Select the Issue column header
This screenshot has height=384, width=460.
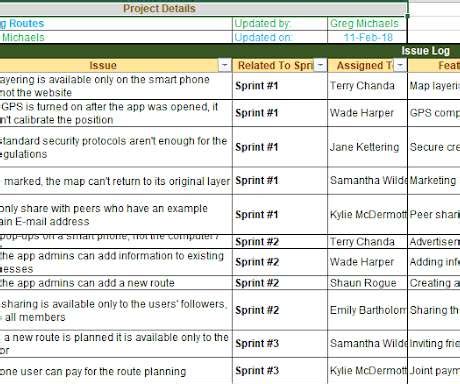(116, 65)
